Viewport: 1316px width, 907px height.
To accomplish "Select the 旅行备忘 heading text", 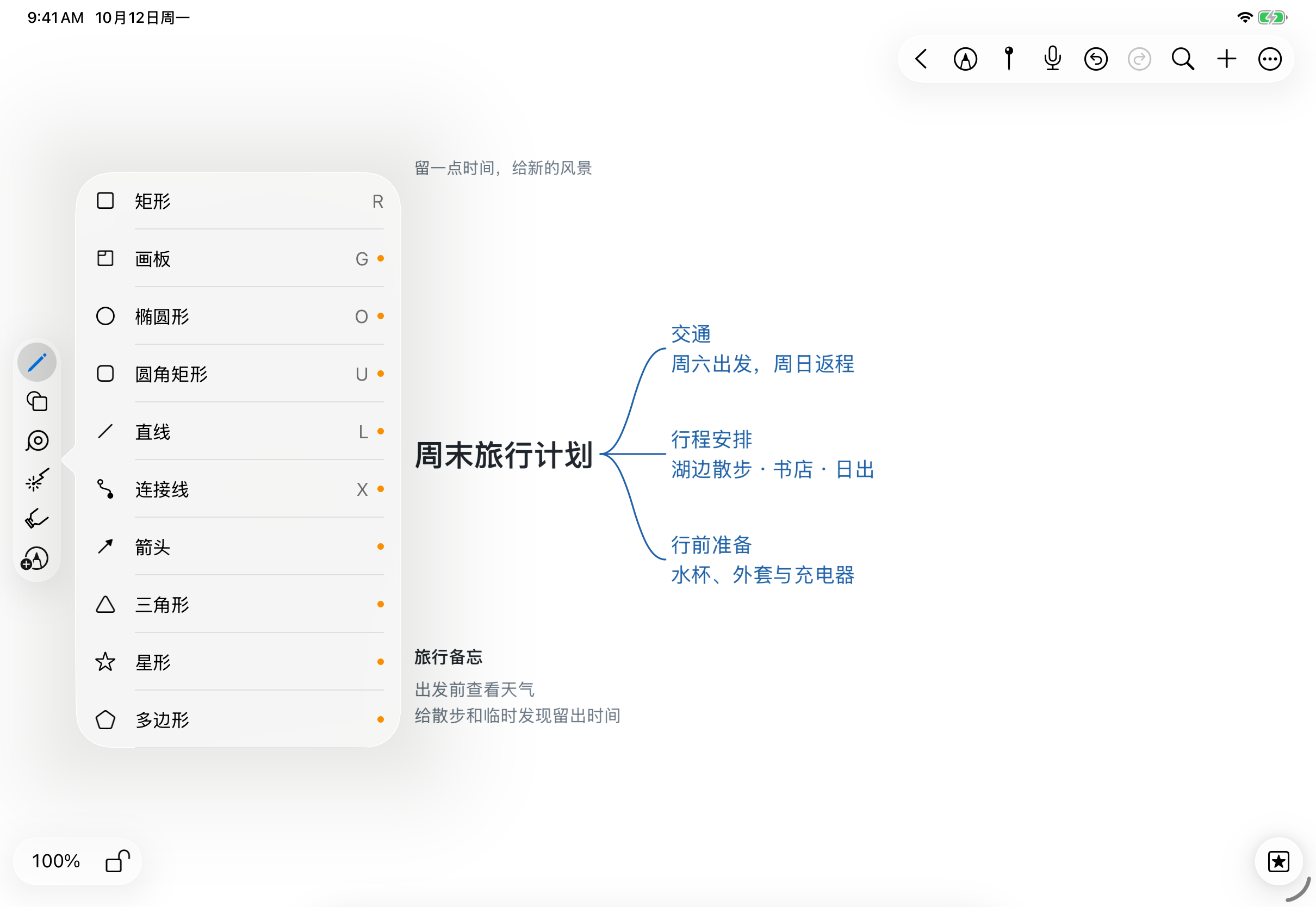I will tap(448, 657).
